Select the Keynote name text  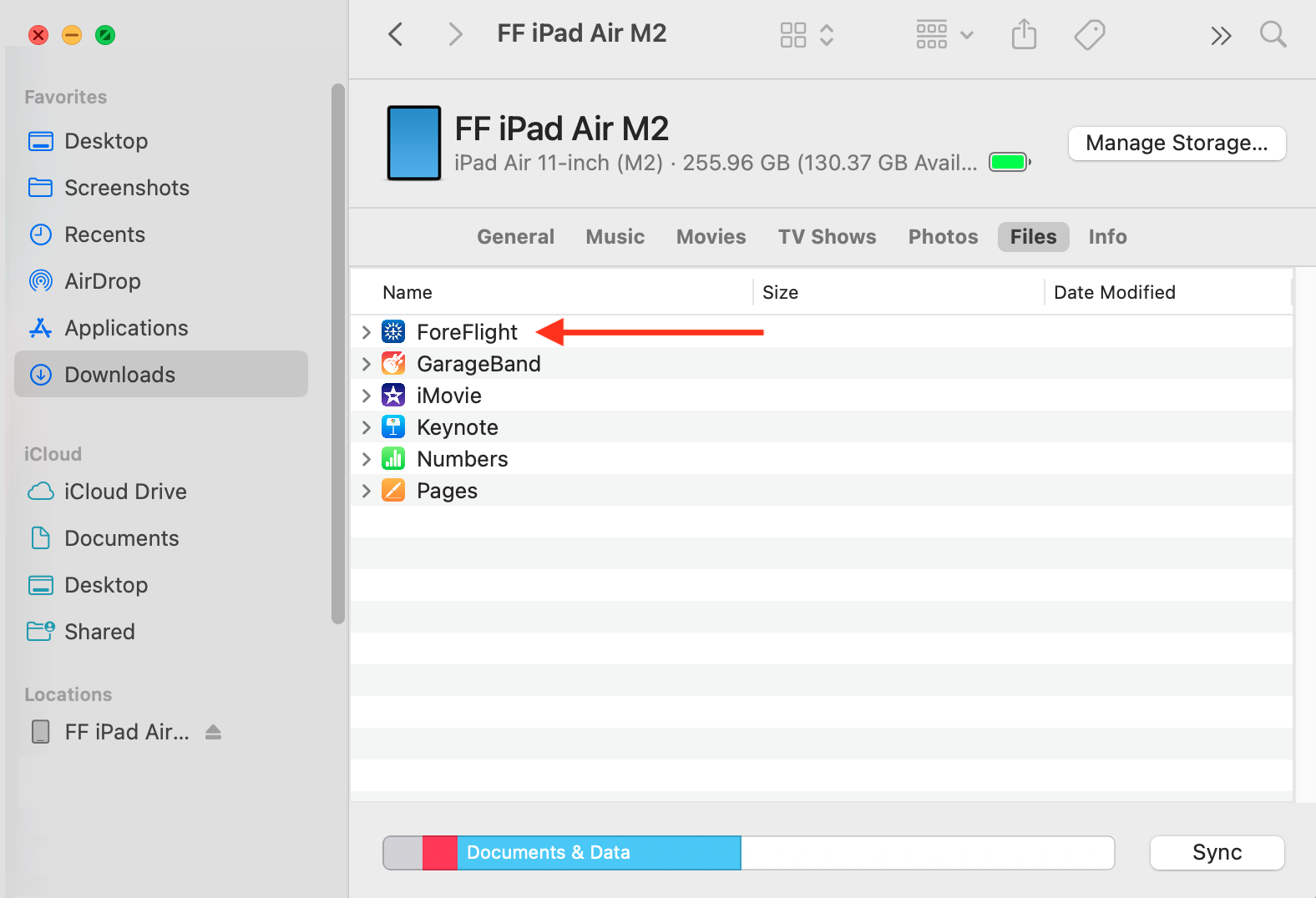coord(458,427)
